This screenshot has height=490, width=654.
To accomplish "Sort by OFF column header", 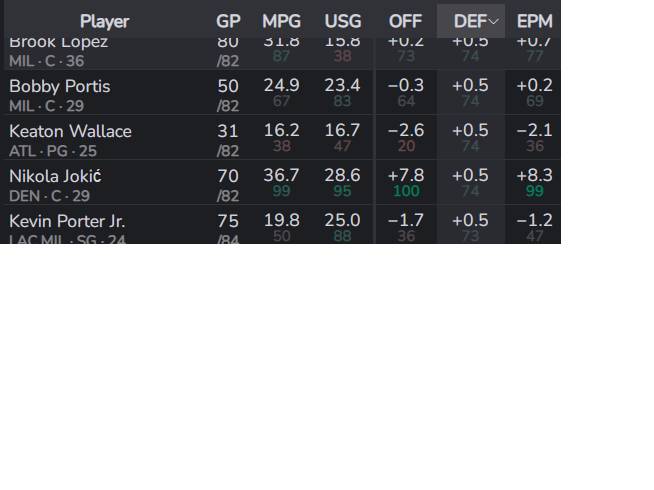I will pyautogui.click(x=405, y=22).
